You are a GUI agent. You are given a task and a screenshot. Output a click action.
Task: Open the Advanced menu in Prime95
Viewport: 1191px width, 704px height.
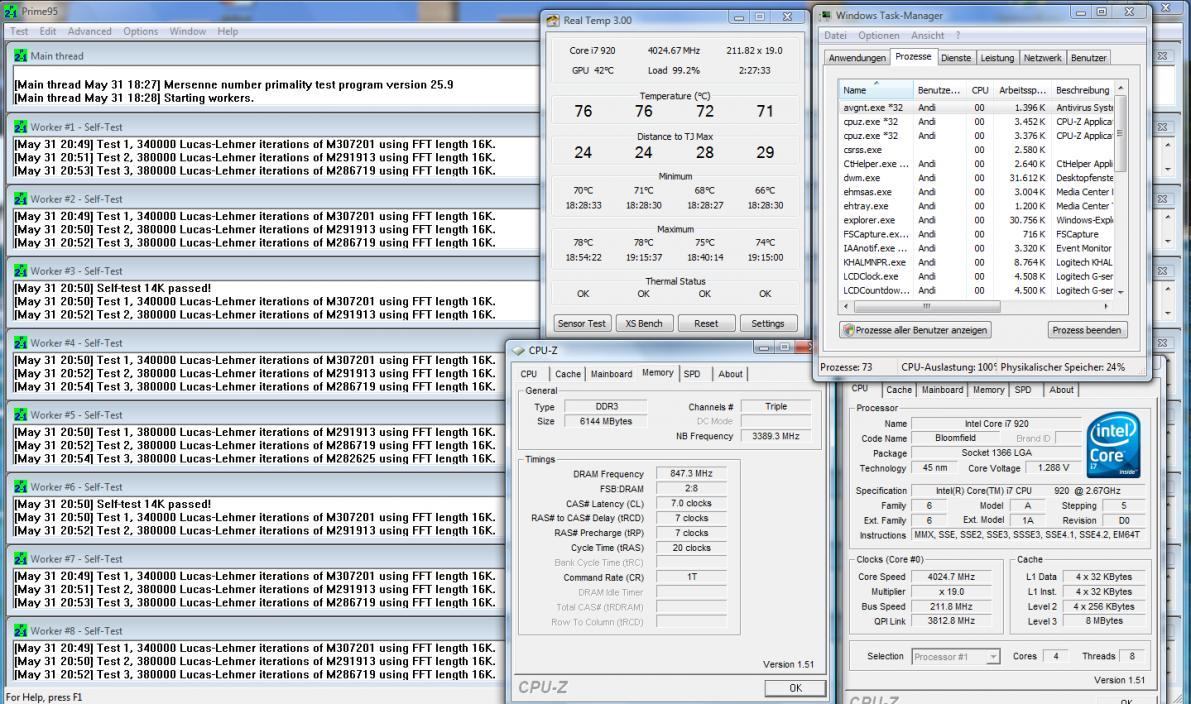tap(90, 31)
